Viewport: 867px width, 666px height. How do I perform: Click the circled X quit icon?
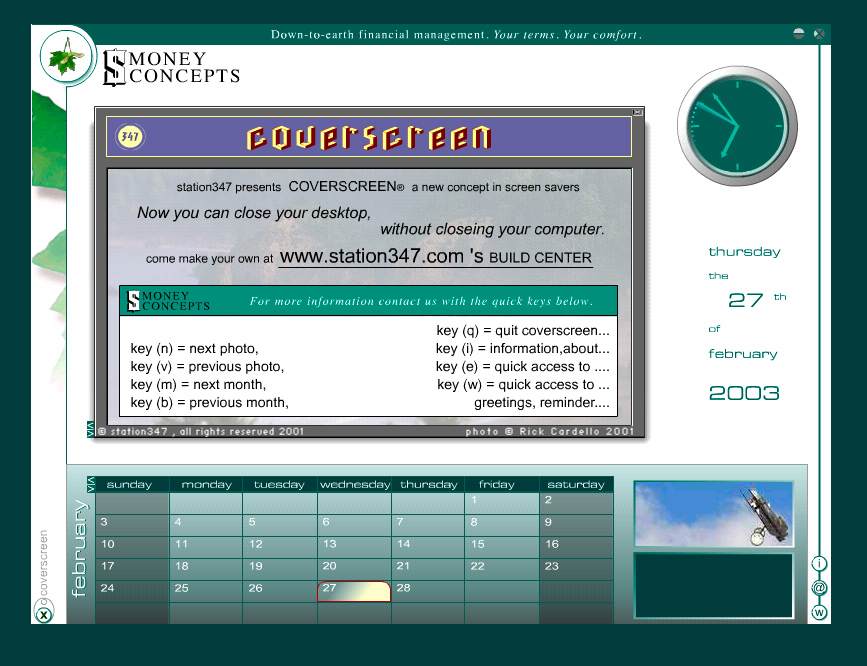point(44,615)
